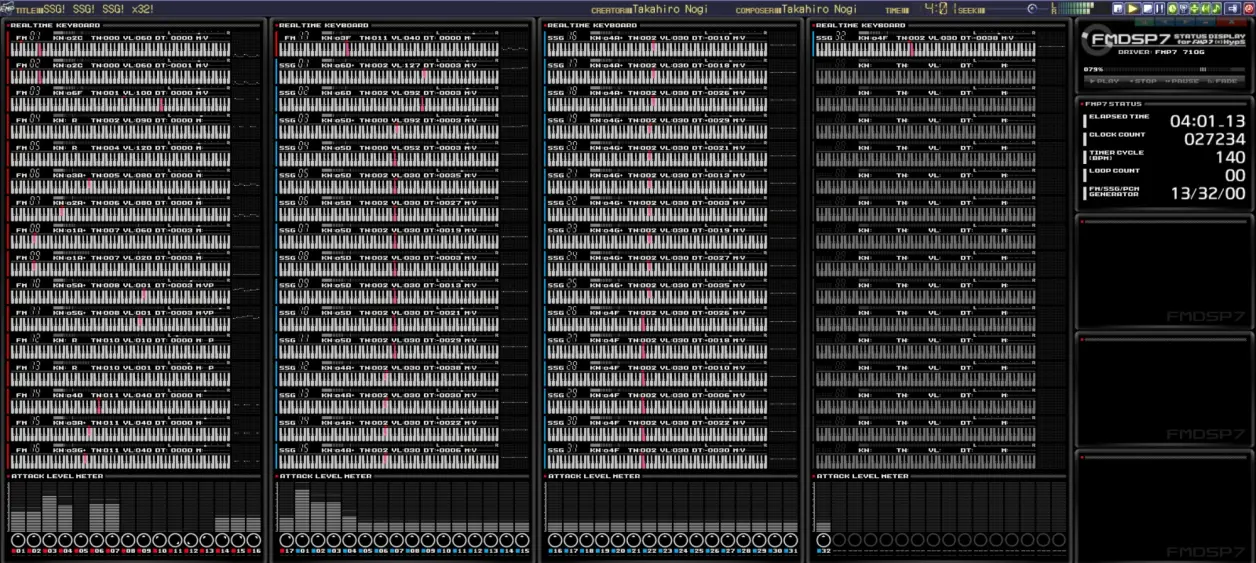
Task: Click the 079% progress bar handle
Action: tap(1203, 69)
